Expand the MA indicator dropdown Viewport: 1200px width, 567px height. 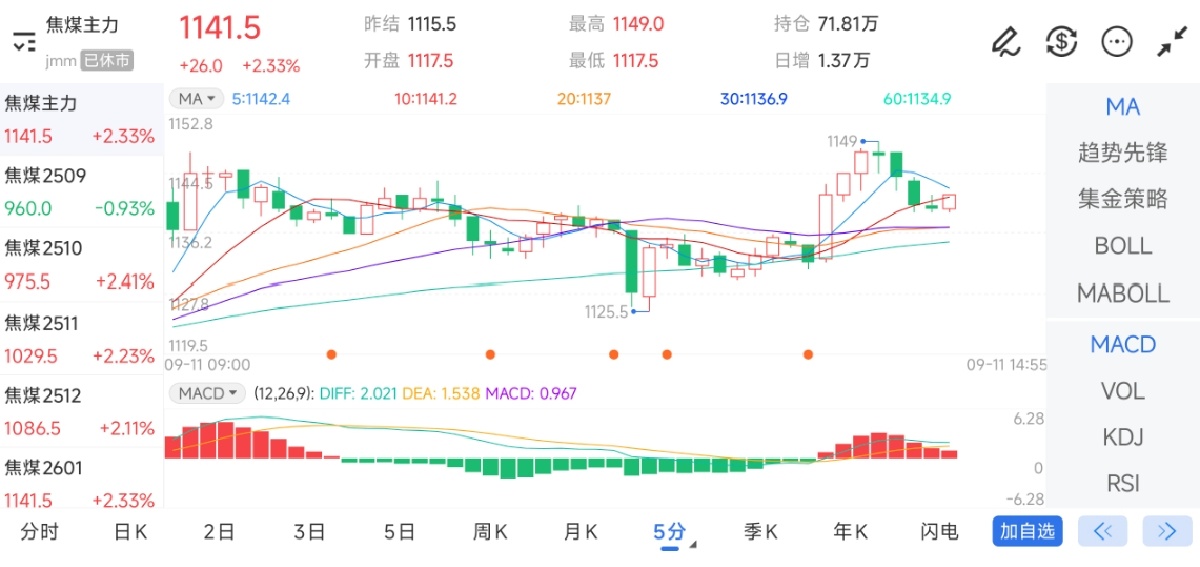click(196, 99)
